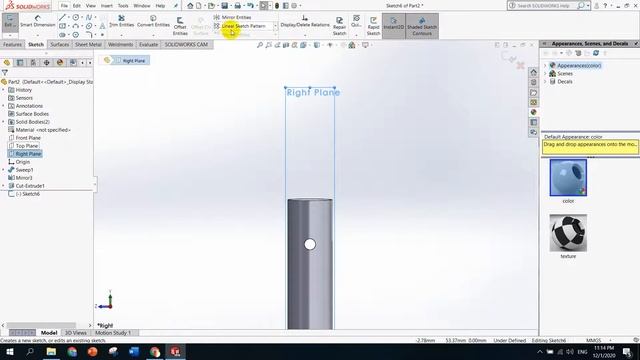Open the PropertyManager tab icon
This screenshot has width=640, height=360.
[x=20, y=62]
